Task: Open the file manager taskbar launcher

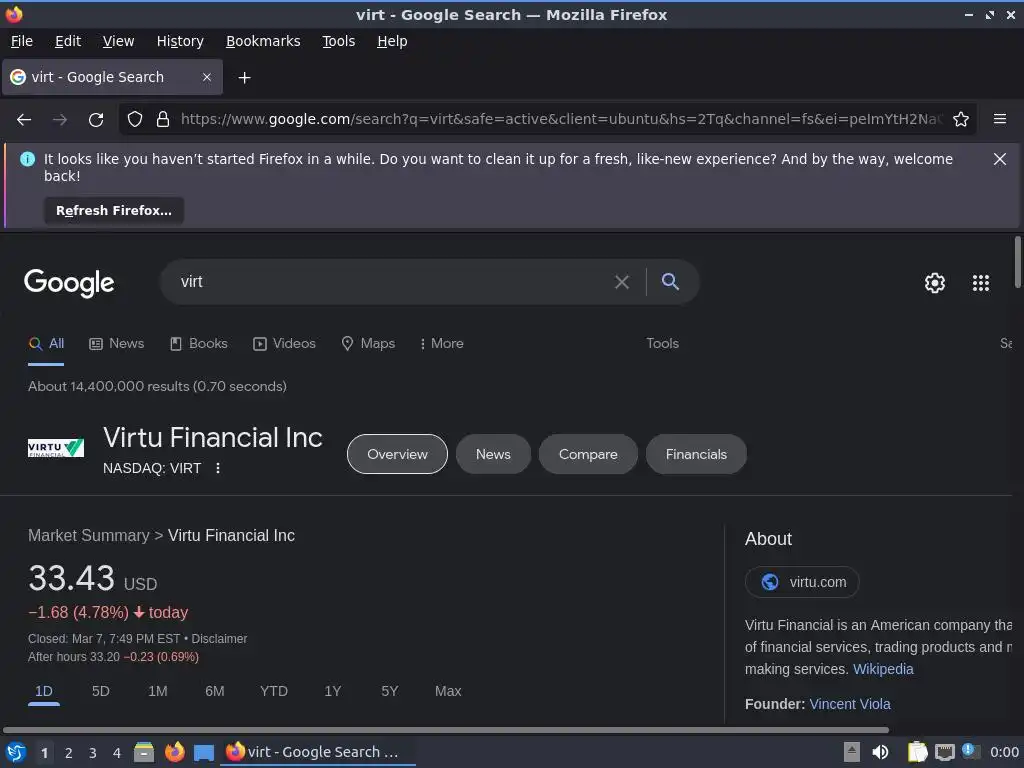Action: [x=144, y=752]
